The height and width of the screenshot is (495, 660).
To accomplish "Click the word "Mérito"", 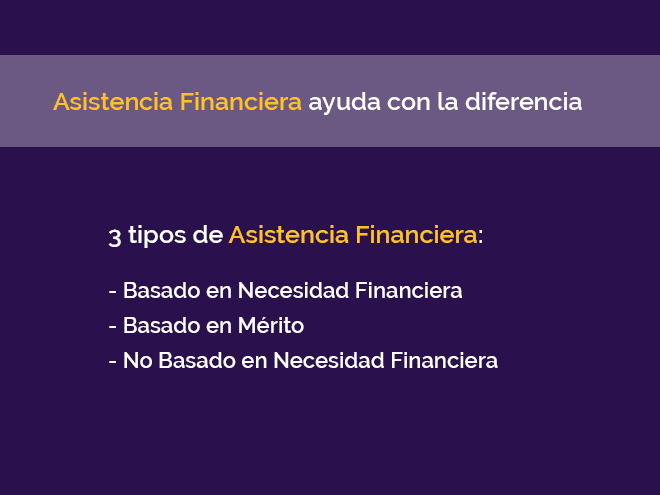I will [x=269, y=326].
